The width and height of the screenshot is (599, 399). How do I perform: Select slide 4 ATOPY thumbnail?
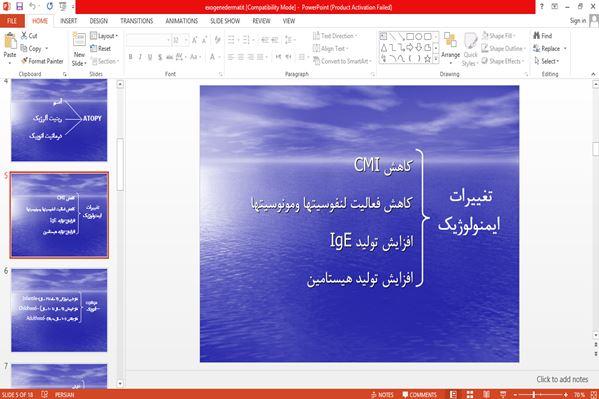coord(59,120)
